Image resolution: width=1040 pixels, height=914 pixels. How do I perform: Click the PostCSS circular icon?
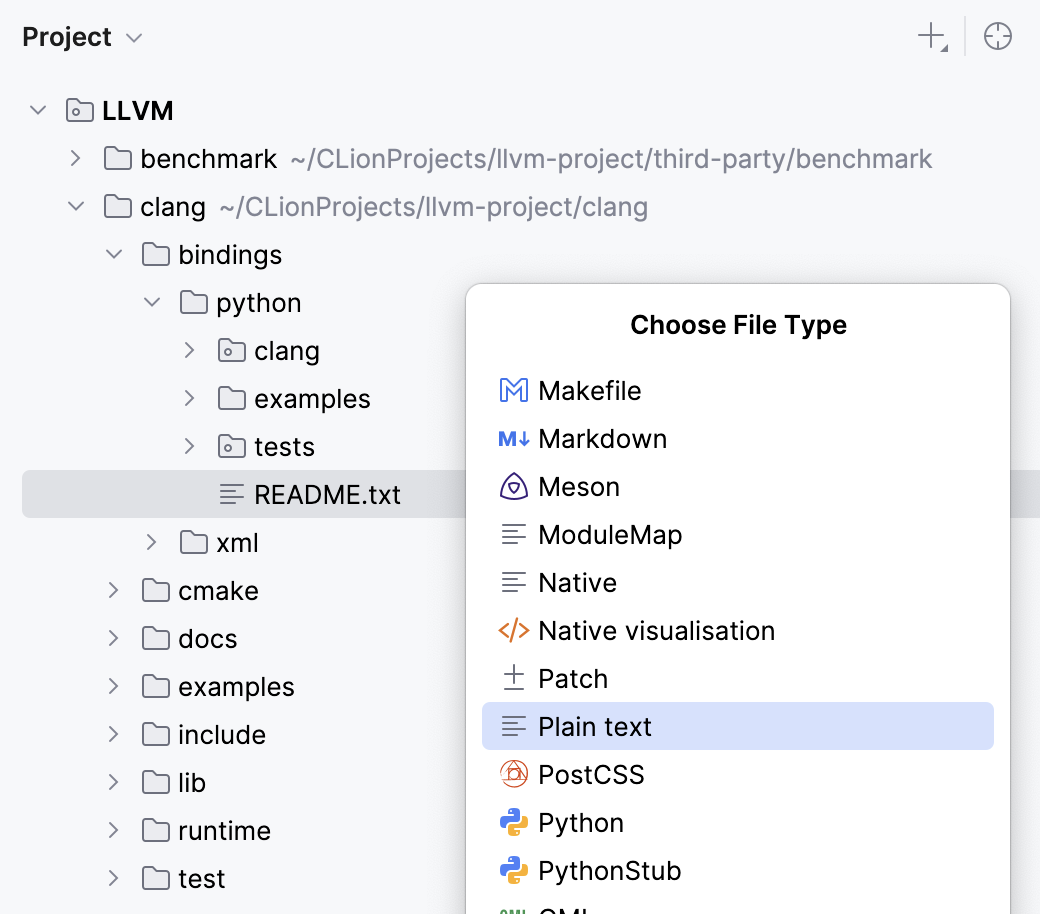[514, 774]
